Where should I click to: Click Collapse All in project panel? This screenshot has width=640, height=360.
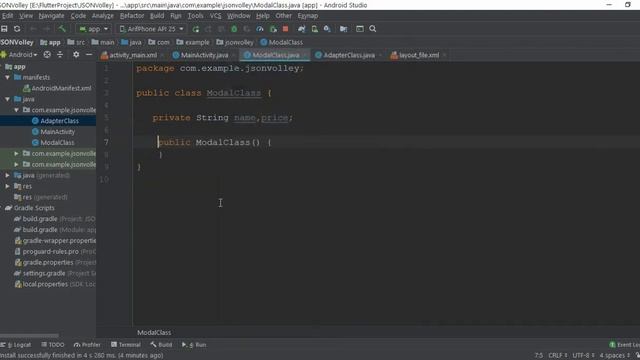point(60,54)
